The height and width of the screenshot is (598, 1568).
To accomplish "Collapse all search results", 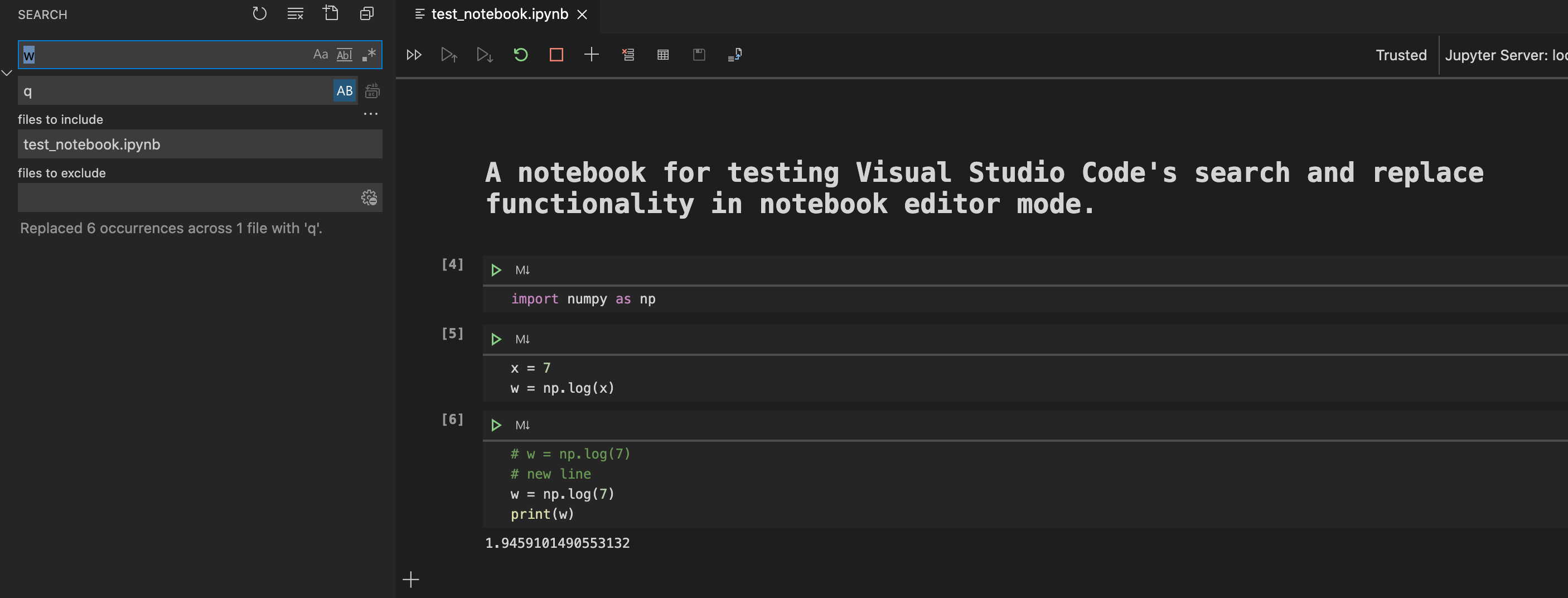I will tap(366, 13).
